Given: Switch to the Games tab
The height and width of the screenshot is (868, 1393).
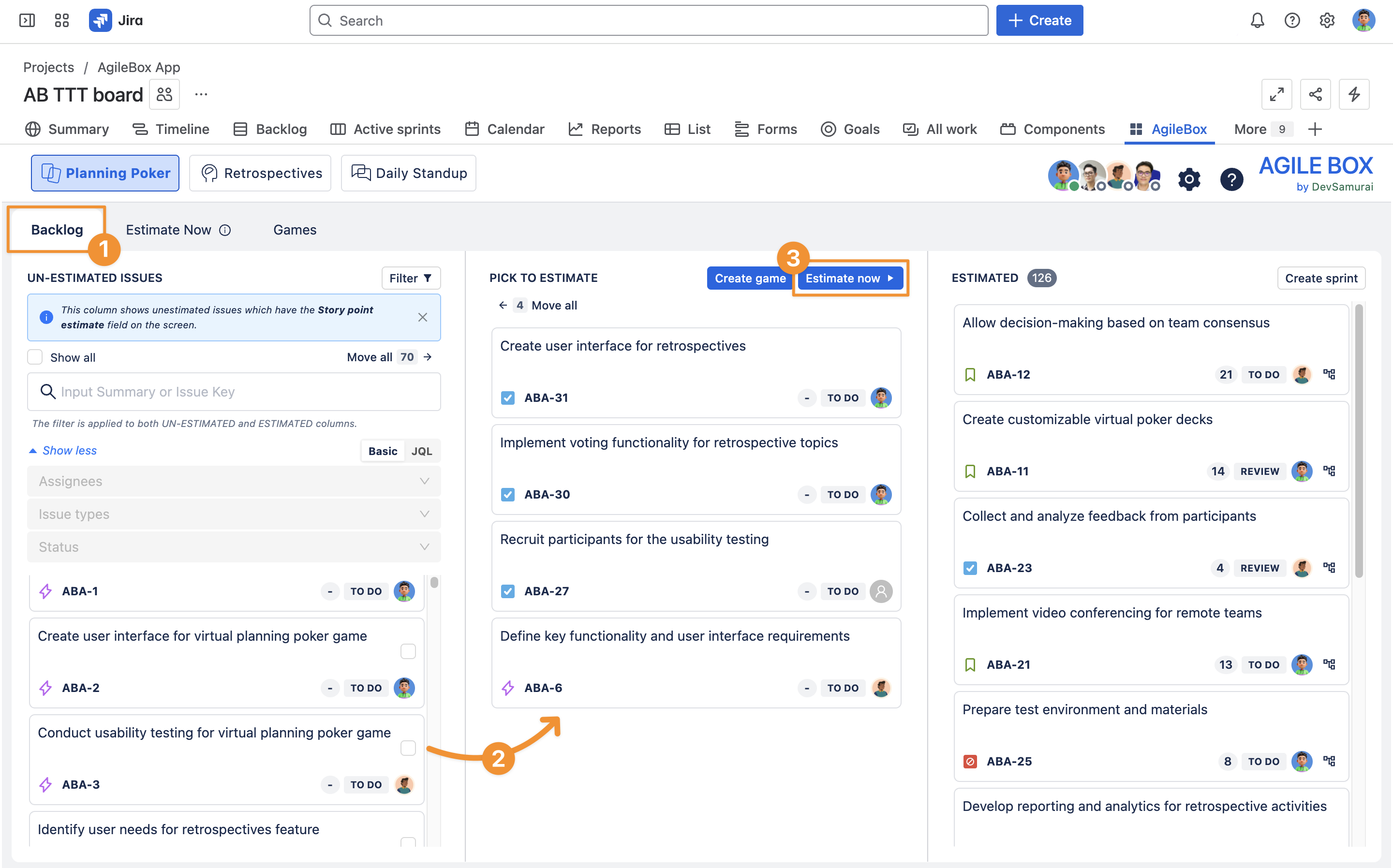Looking at the screenshot, I should (x=295, y=230).
